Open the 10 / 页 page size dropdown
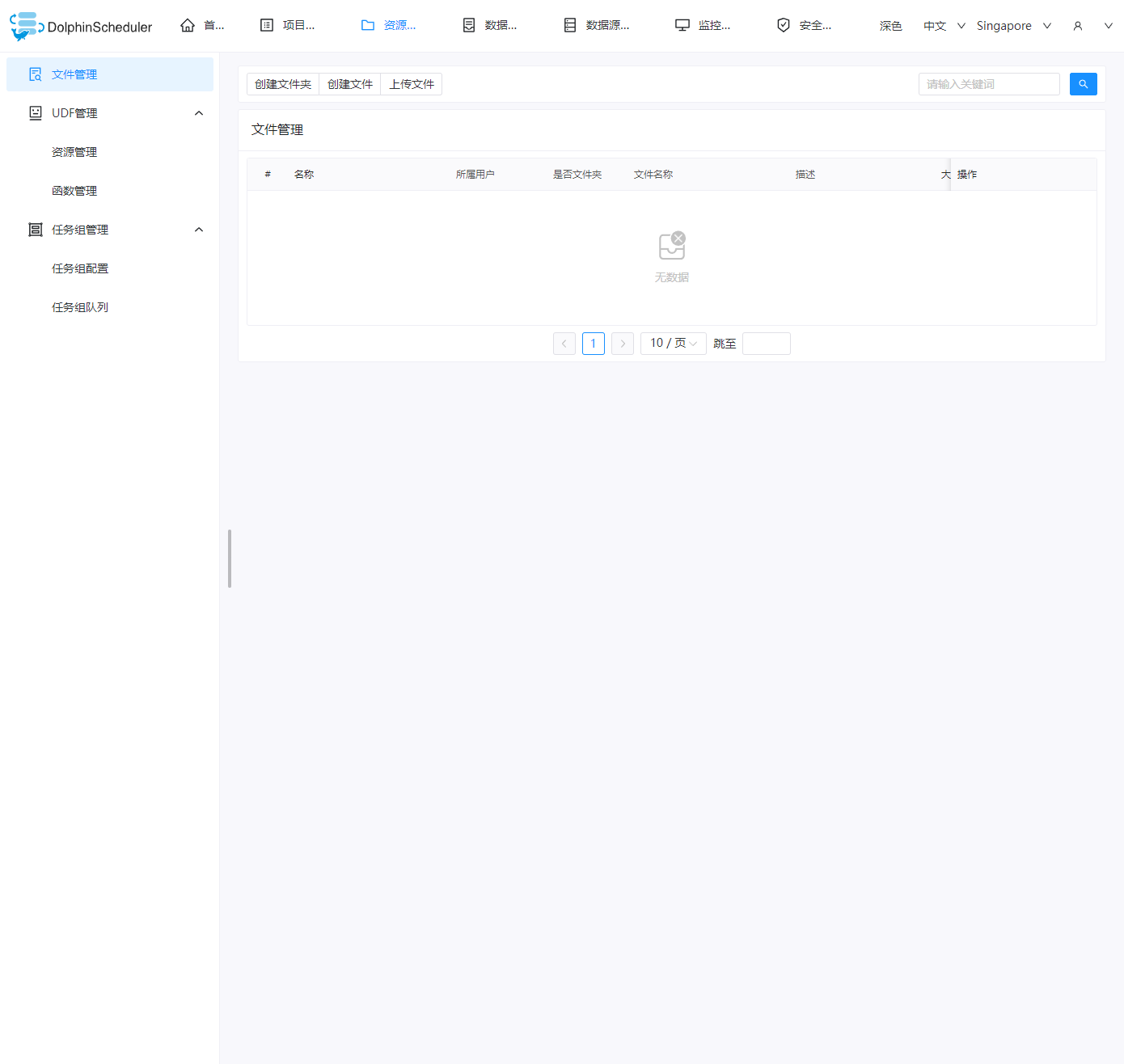The image size is (1124, 1064). (674, 344)
